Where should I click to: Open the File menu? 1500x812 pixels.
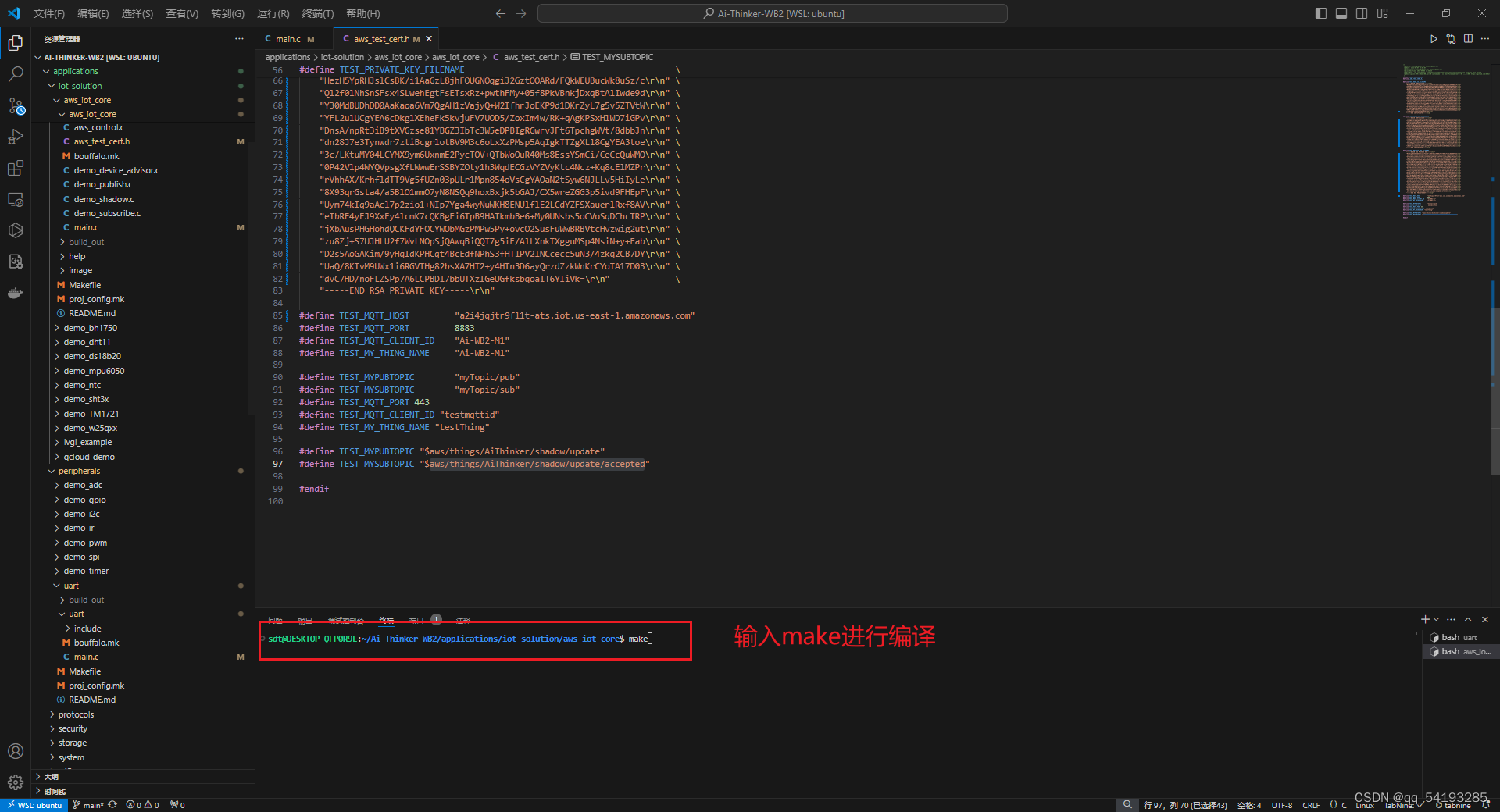click(x=49, y=13)
